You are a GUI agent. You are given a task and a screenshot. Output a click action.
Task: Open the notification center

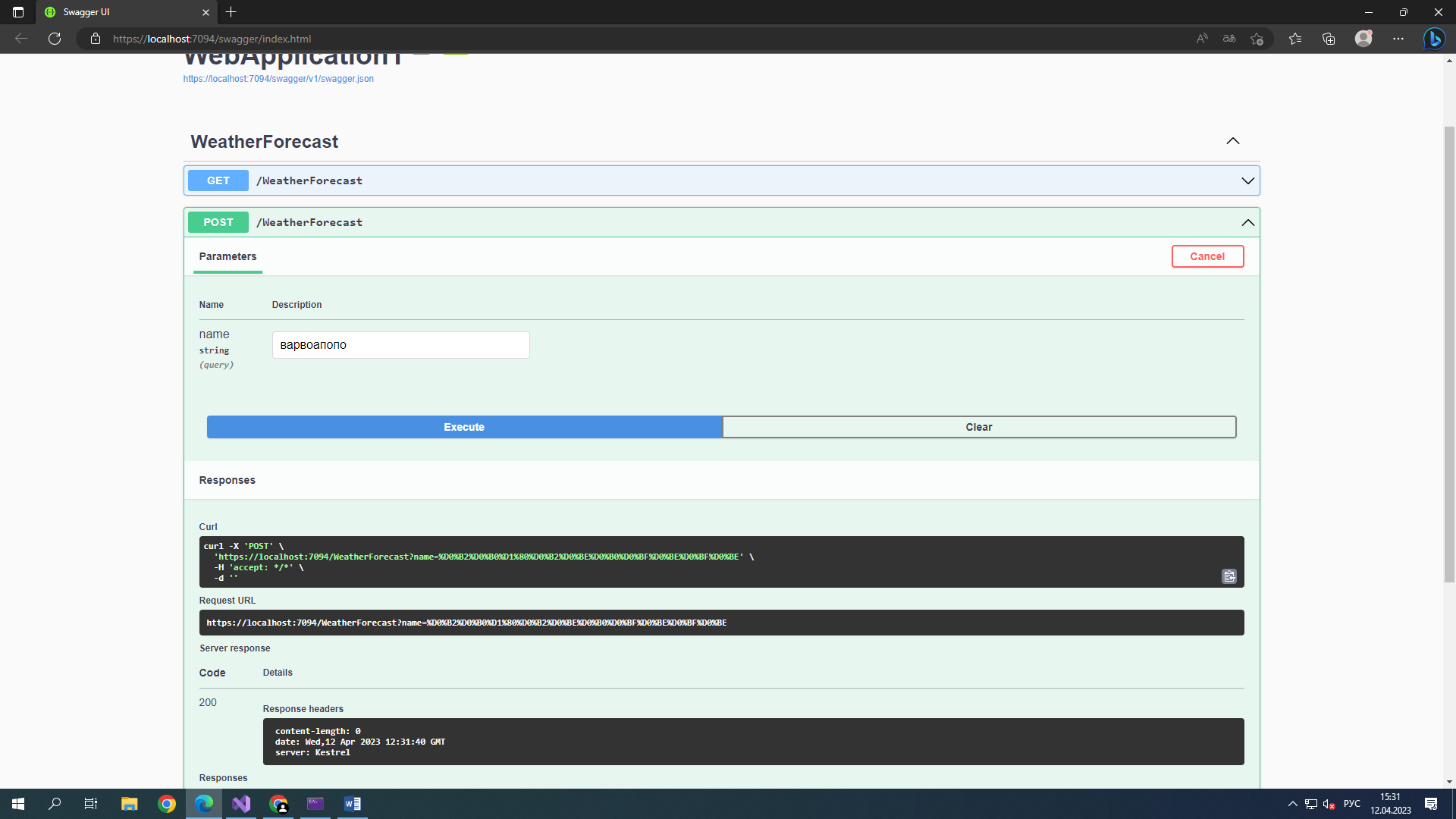click(x=1431, y=804)
